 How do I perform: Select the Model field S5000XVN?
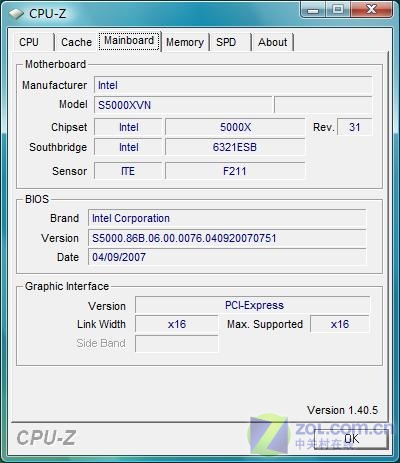[183, 105]
